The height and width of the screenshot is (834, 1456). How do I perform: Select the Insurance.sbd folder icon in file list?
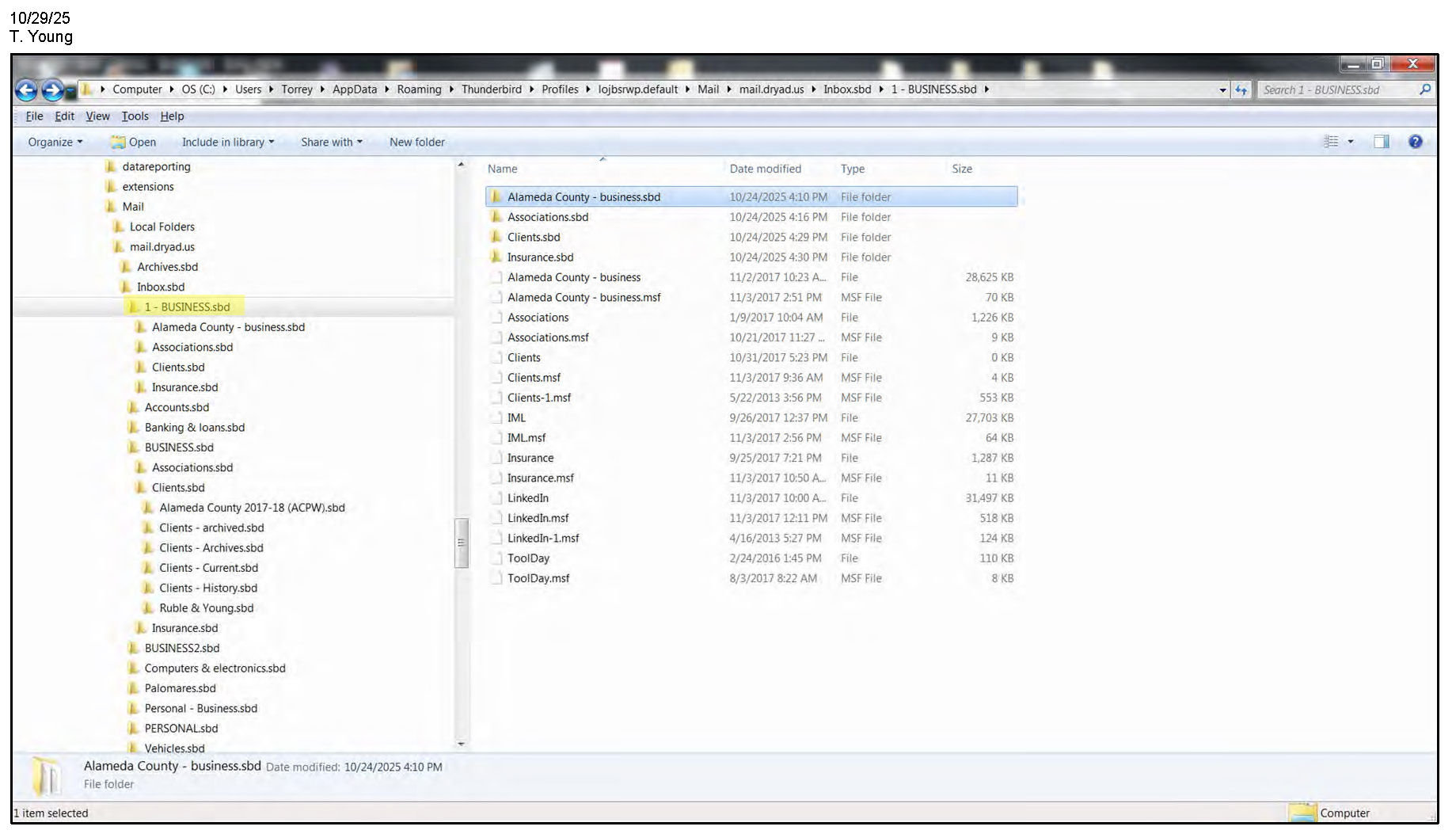(496, 257)
